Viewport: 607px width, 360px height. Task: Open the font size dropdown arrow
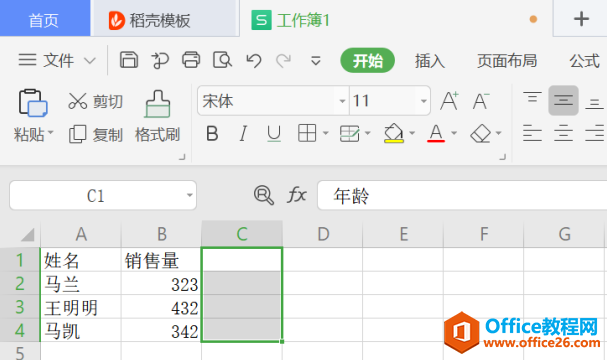coord(424,101)
